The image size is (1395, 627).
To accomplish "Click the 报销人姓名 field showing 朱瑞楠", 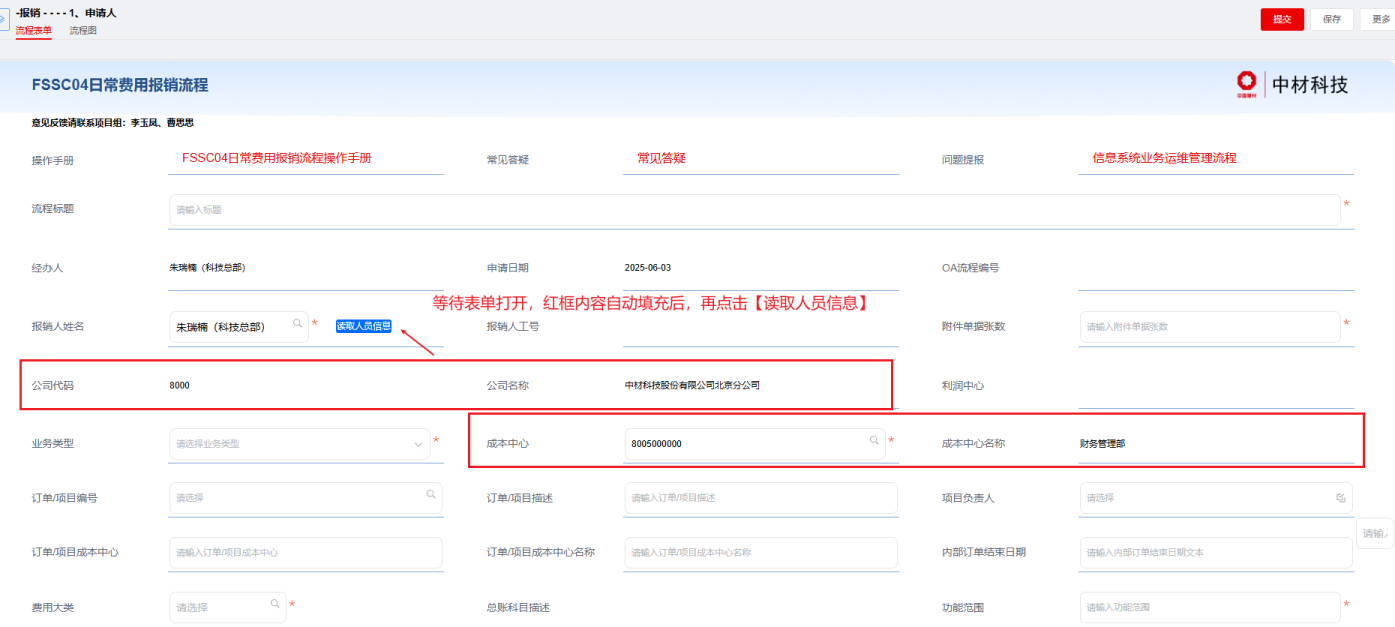I will tap(239, 327).
